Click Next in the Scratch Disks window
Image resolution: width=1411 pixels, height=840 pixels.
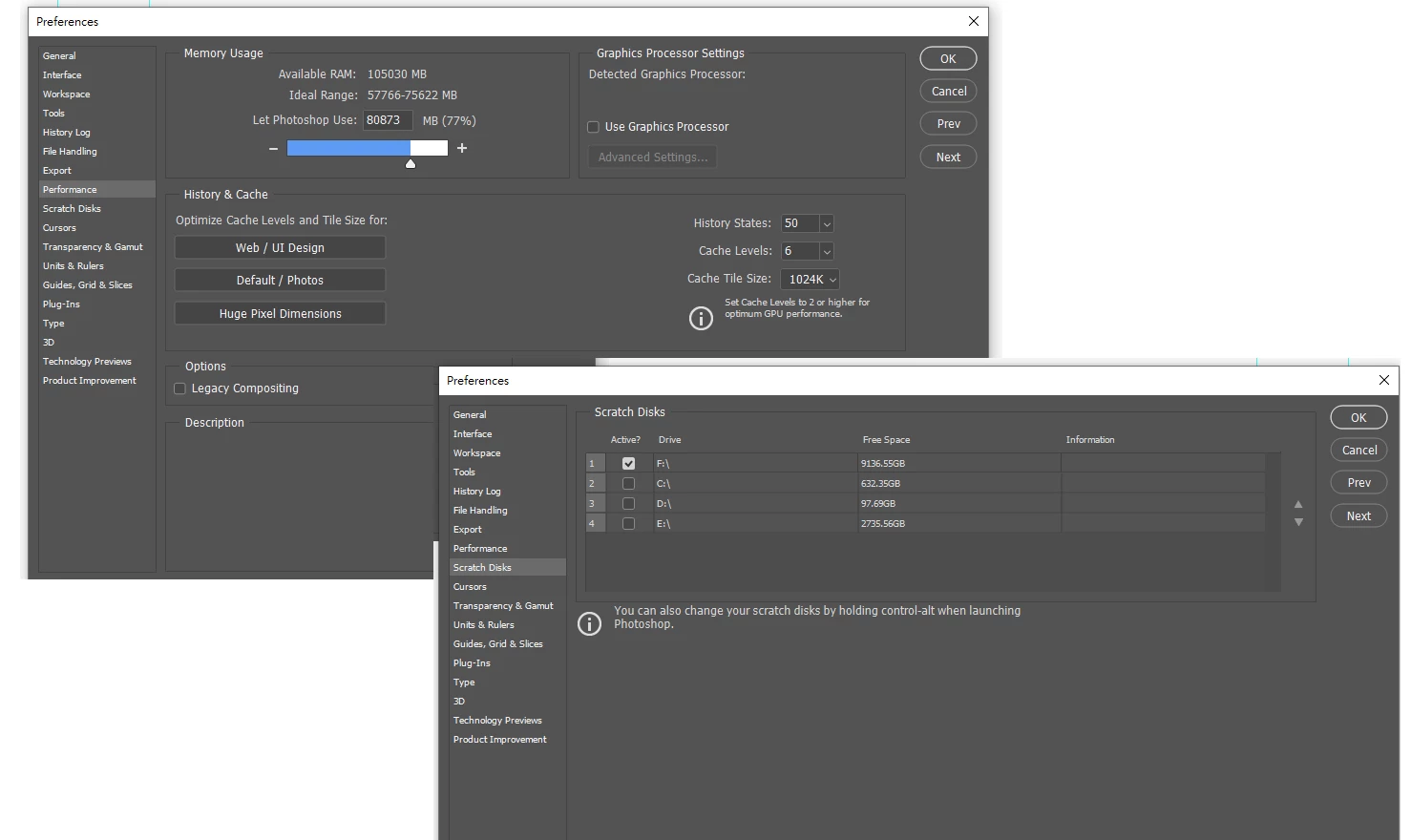[1358, 516]
